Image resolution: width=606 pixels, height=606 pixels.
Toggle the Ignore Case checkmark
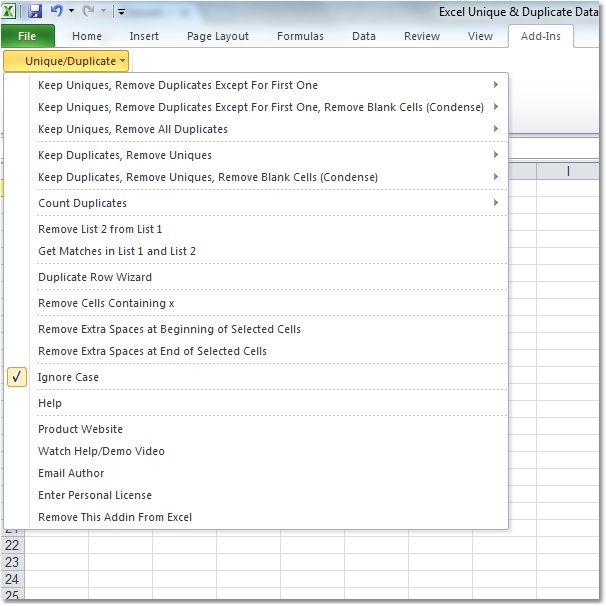coord(17,377)
